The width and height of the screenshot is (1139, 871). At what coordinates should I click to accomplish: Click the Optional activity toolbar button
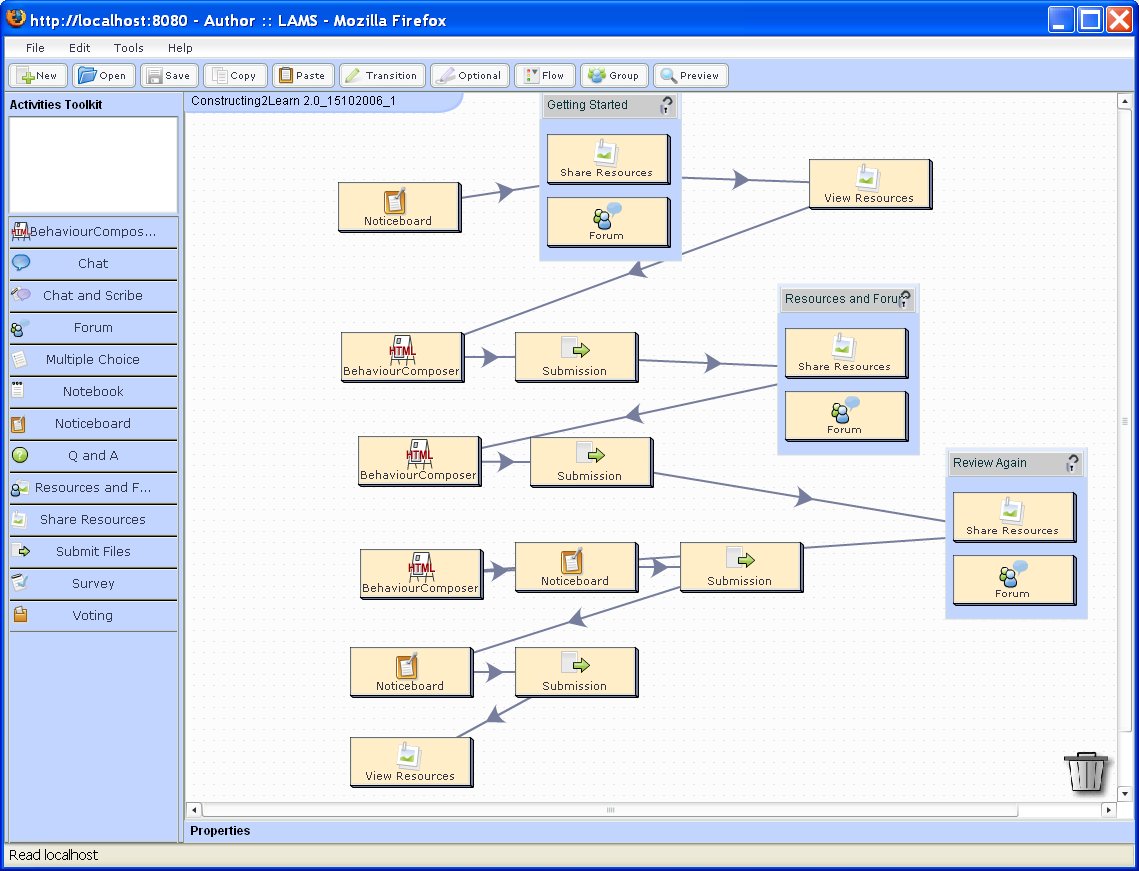[x=469, y=76]
